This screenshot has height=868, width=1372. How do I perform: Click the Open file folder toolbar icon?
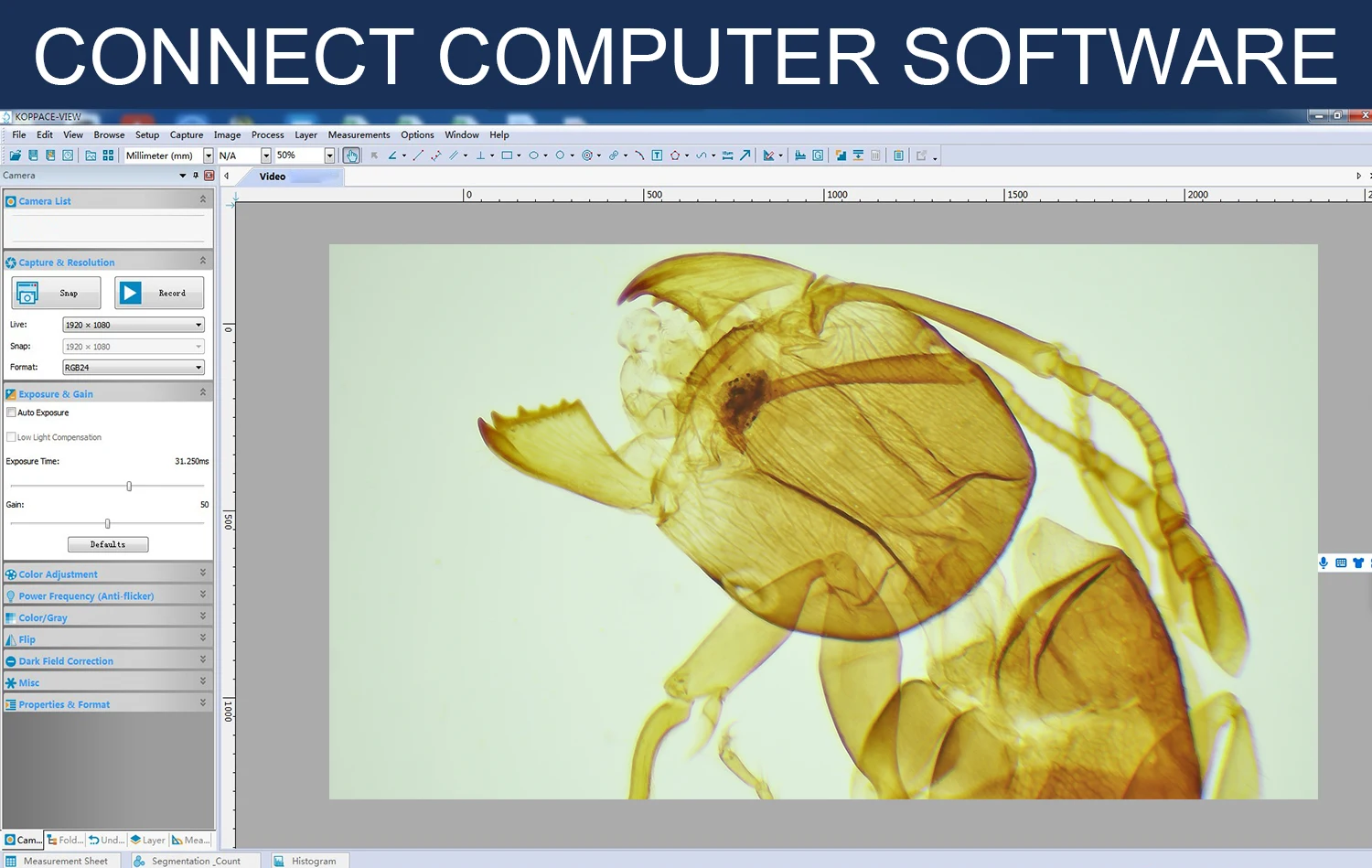pyautogui.click(x=16, y=155)
